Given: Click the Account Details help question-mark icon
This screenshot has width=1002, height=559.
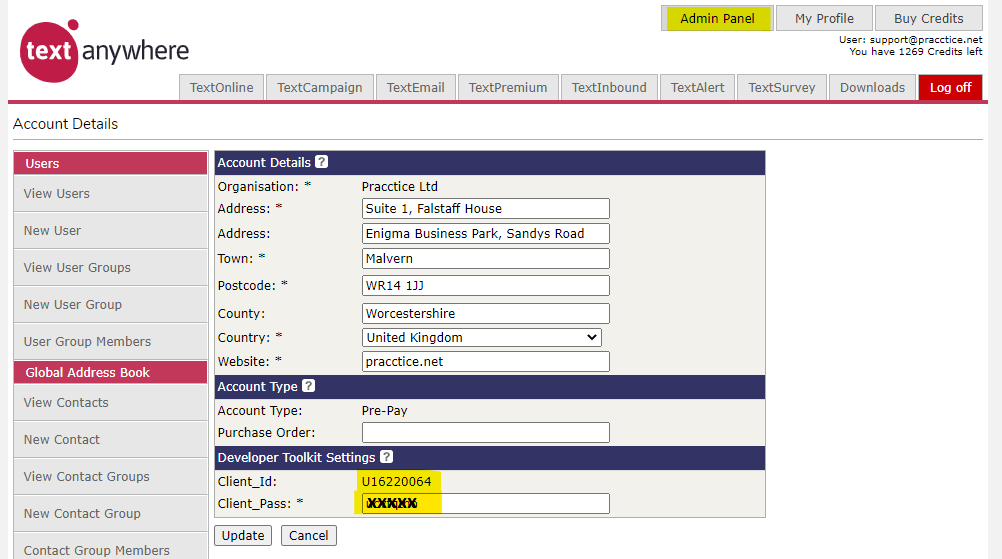Looking at the screenshot, I should 321,162.
